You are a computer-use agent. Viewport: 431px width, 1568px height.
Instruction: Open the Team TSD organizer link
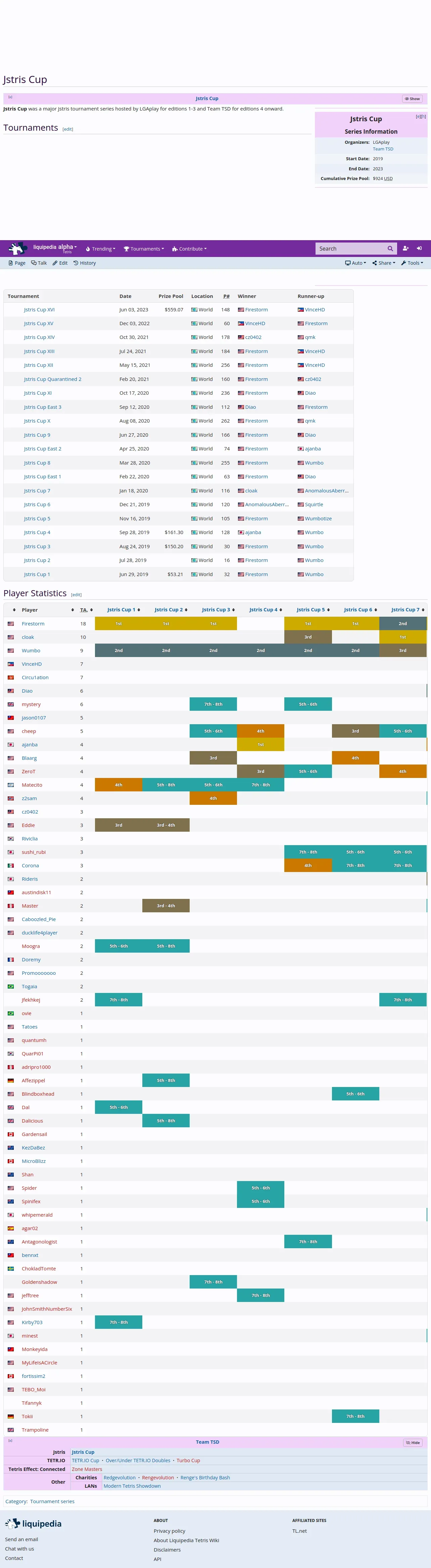click(383, 149)
